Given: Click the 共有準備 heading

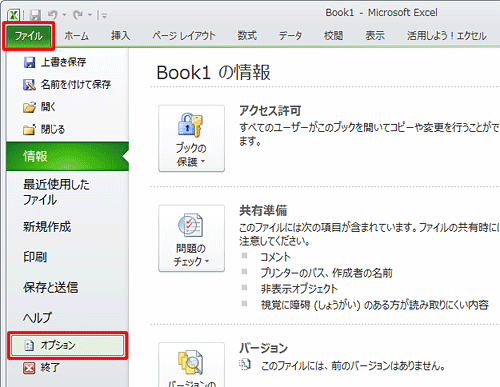Looking at the screenshot, I should click(263, 211).
